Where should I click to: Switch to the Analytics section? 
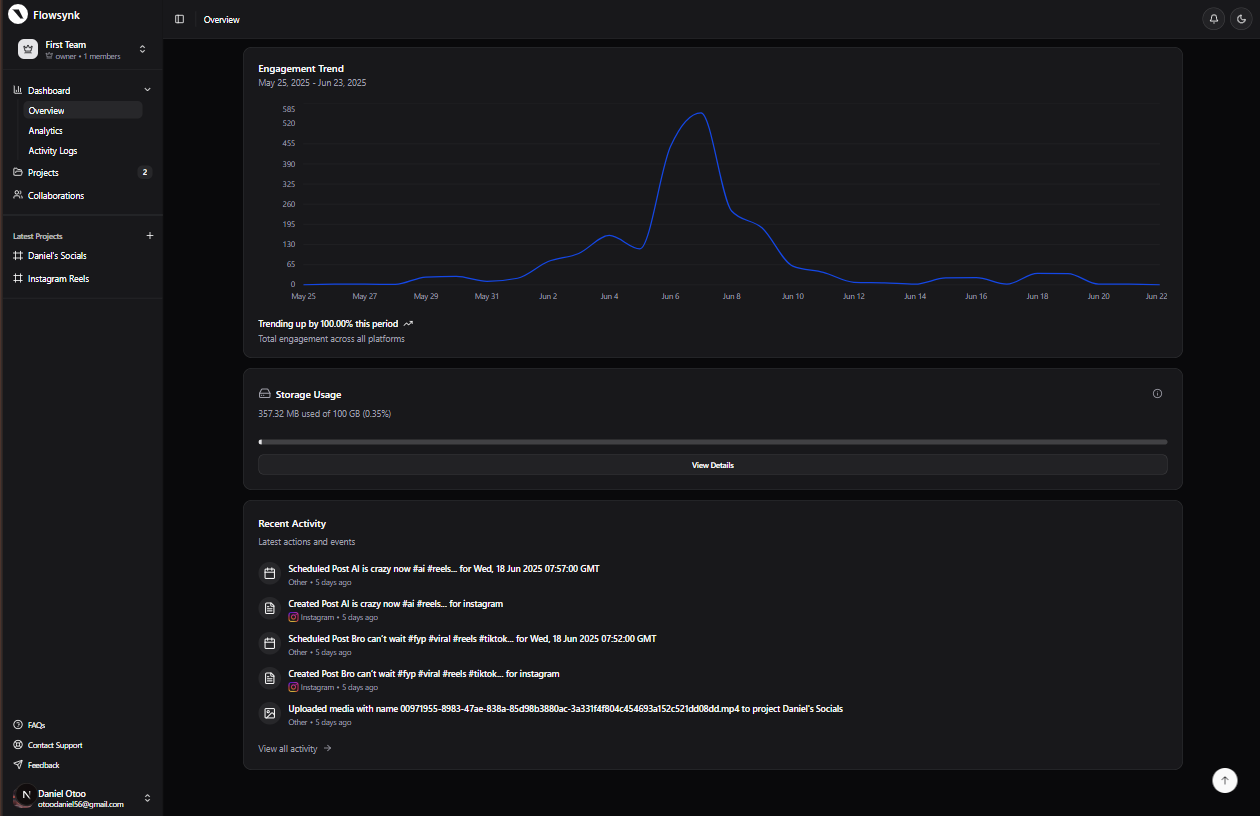tap(46, 130)
